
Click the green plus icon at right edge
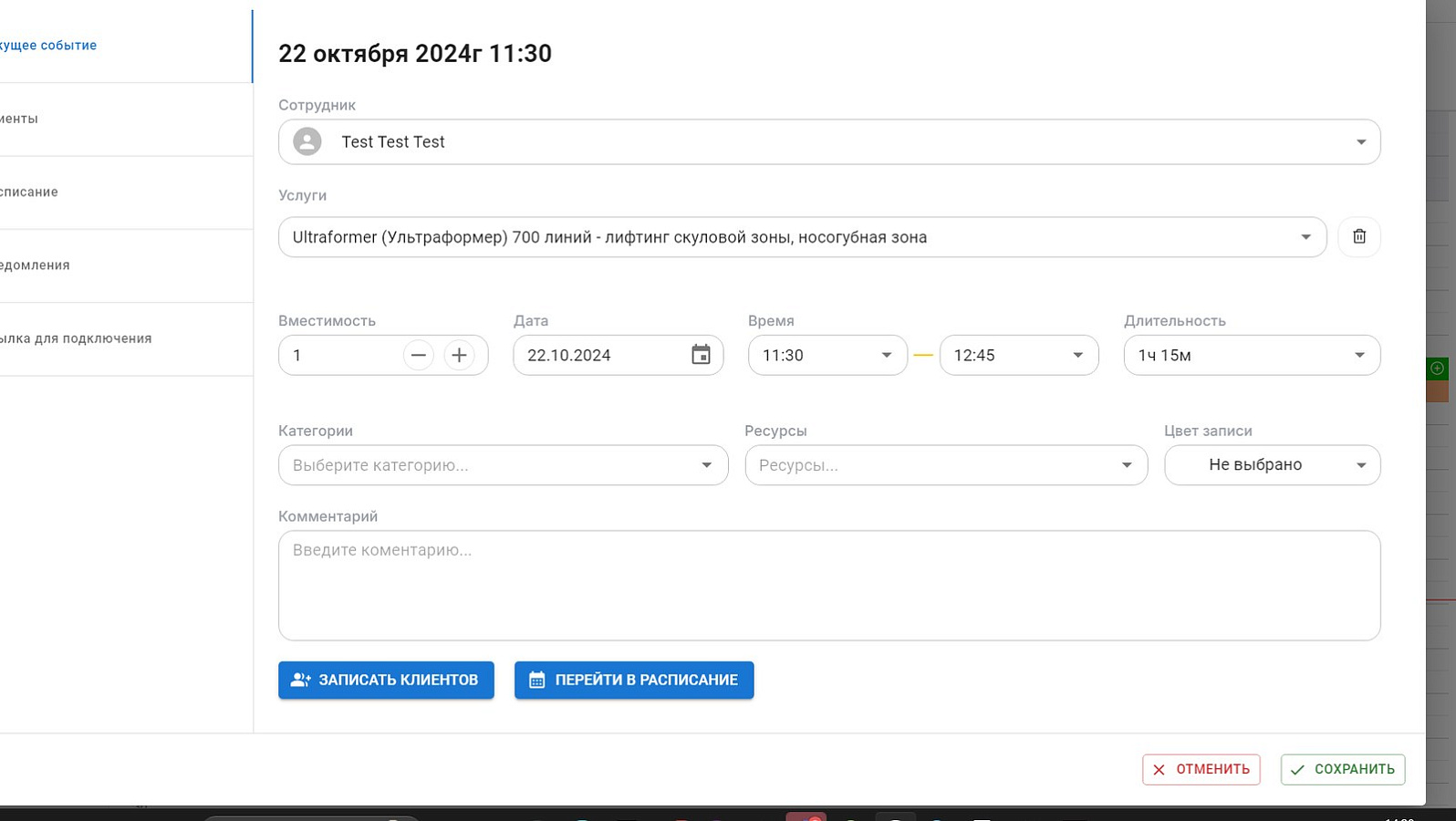[1437, 369]
